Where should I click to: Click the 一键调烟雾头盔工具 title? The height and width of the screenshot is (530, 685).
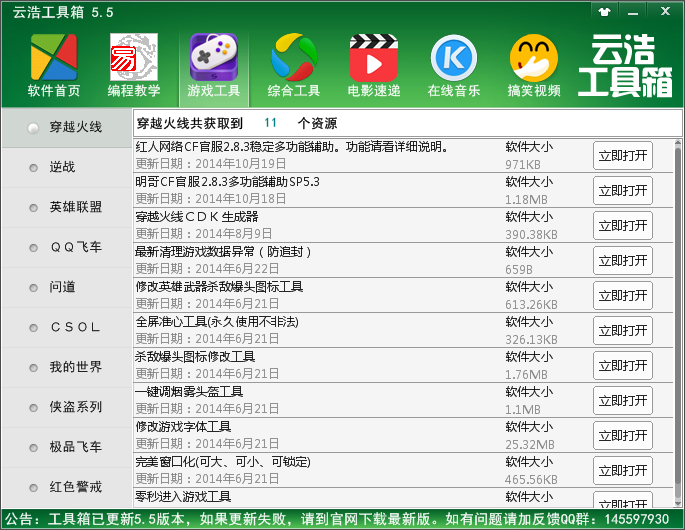click(x=189, y=391)
